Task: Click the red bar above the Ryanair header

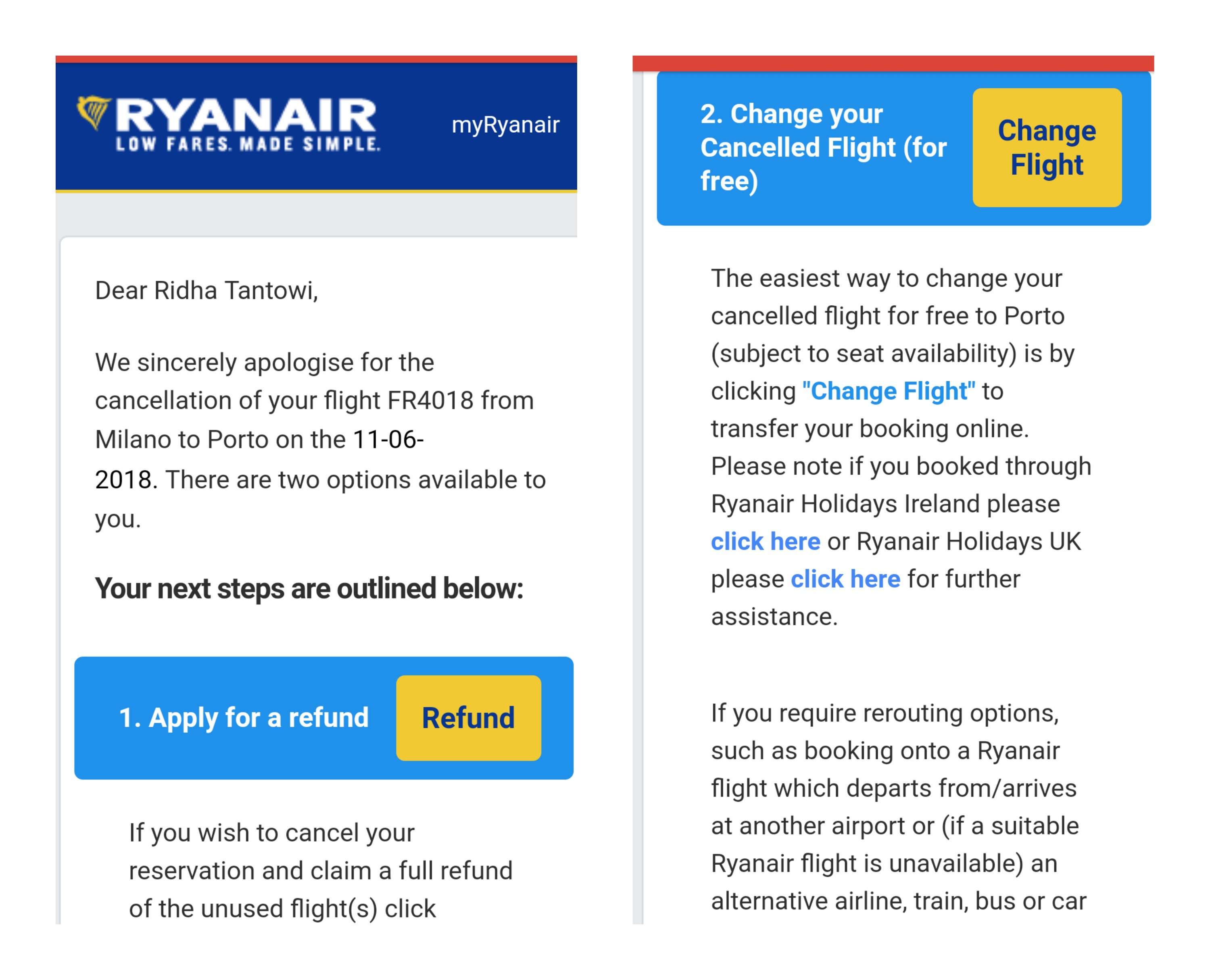Action: click(316, 59)
